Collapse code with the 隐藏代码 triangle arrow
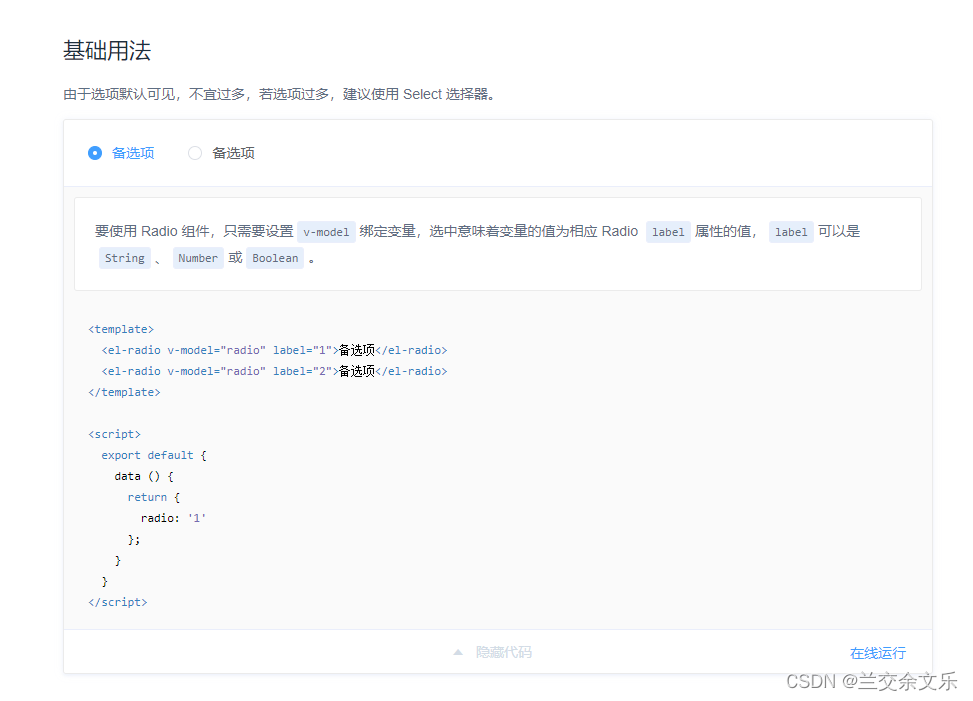 (x=458, y=653)
